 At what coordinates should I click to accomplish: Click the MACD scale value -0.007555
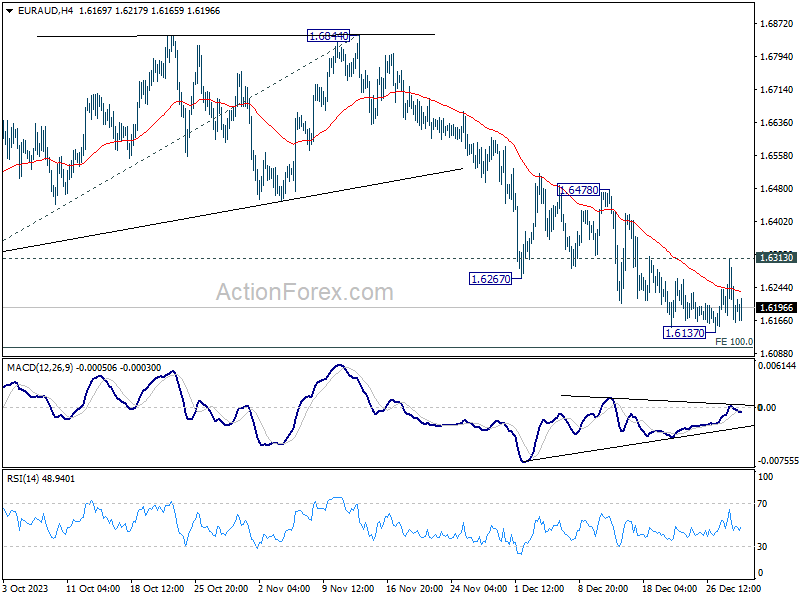778,461
